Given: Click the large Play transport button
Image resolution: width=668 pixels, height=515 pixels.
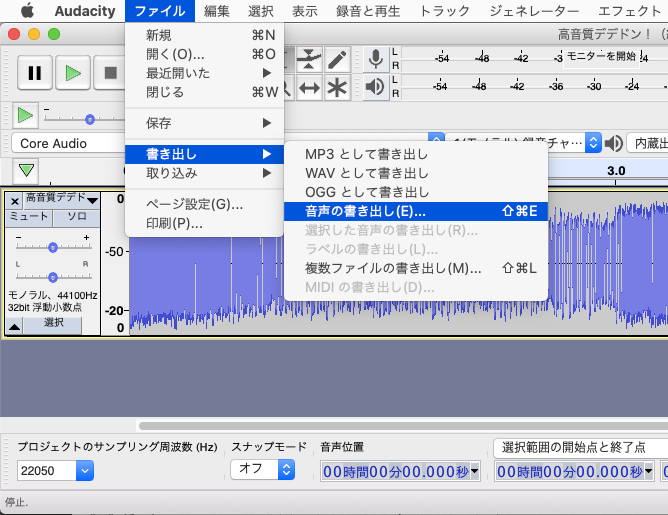Looking at the screenshot, I should pos(73,72).
